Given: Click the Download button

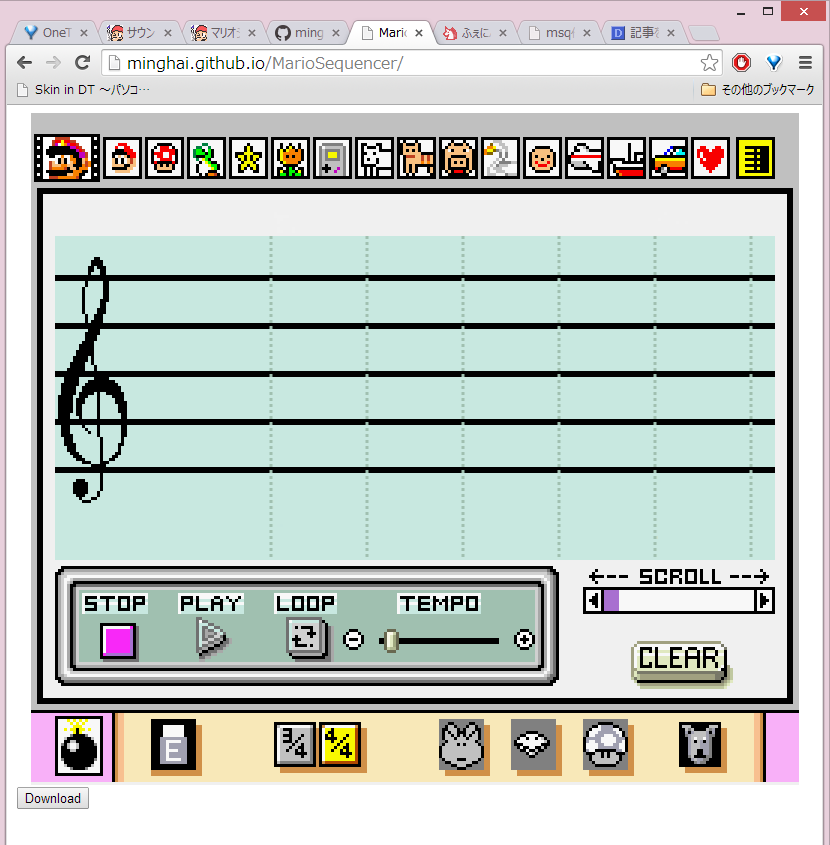Looking at the screenshot, I should [x=52, y=798].
